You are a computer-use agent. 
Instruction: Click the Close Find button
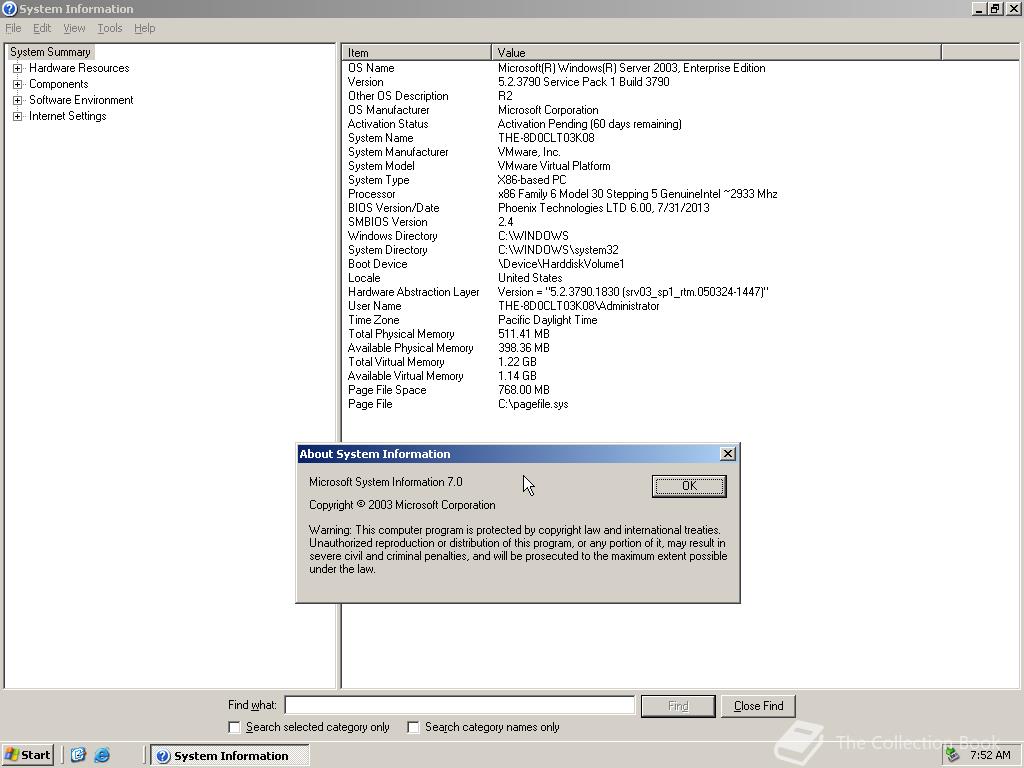click(x=758, y=706)
